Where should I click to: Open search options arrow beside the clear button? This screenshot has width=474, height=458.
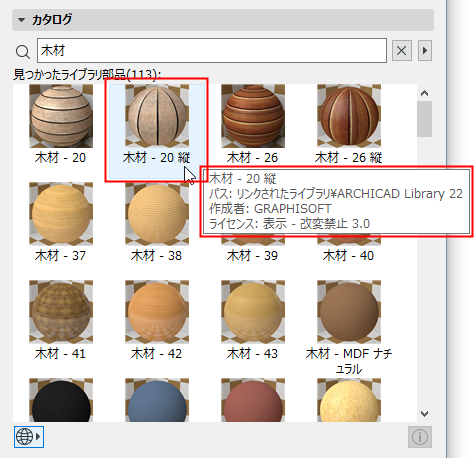pyautogui.click(x=425, y=51)
